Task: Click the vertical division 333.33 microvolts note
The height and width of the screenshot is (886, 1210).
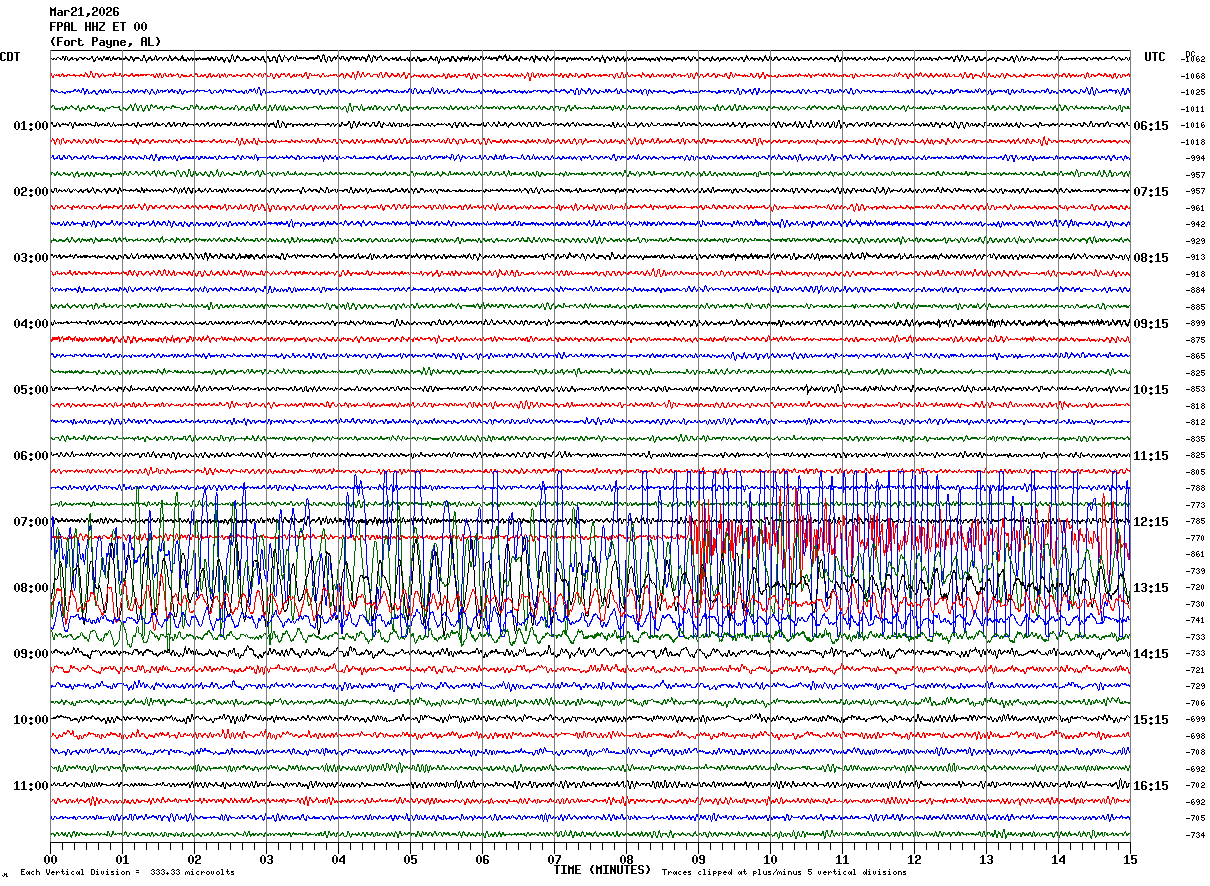Action: (x=127, y=873)
